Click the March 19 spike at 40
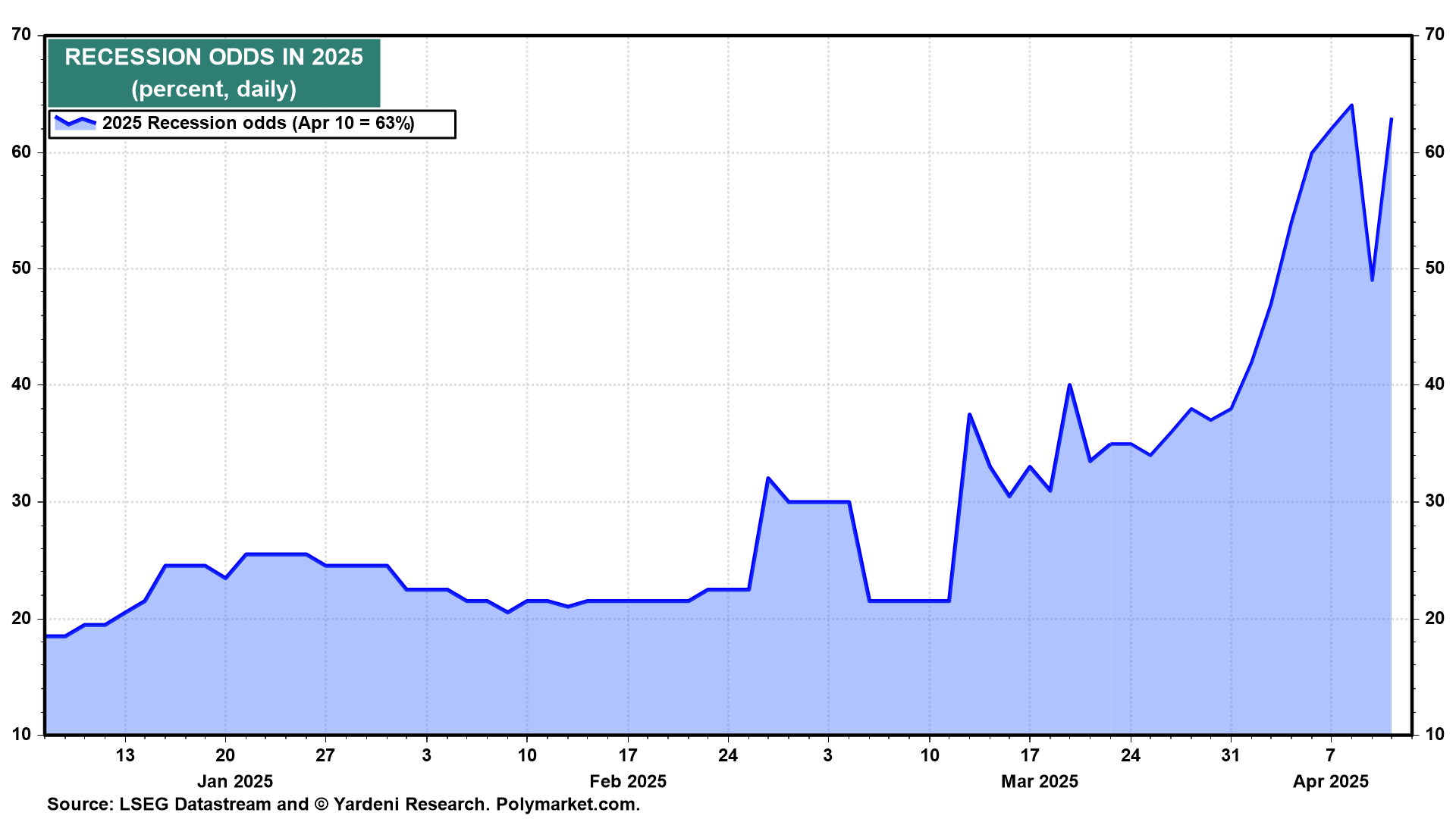The width and height of the screenshot is (1456, 819). 1069,385
